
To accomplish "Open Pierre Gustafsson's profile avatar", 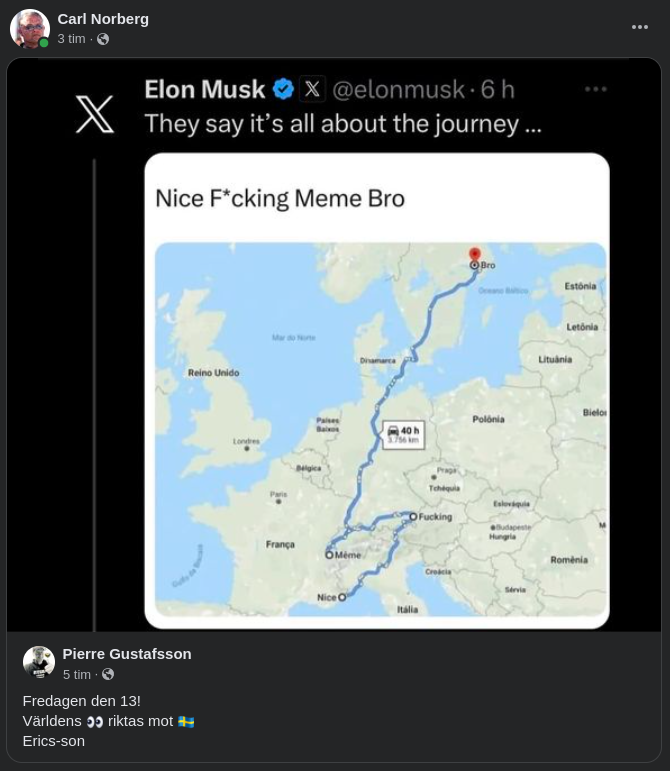I will pyautogui.click(x=39, y=663).
